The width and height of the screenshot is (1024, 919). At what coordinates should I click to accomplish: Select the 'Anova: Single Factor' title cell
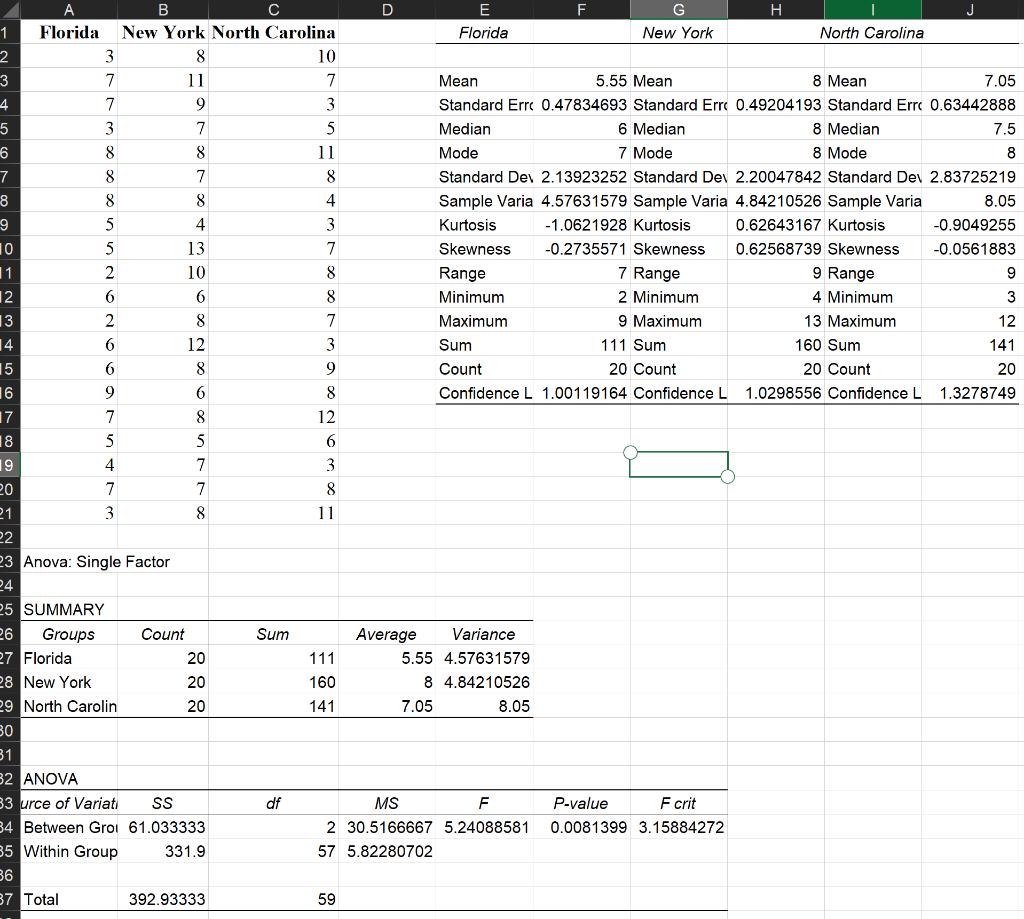pyautogui.click(x=97, y=562)
